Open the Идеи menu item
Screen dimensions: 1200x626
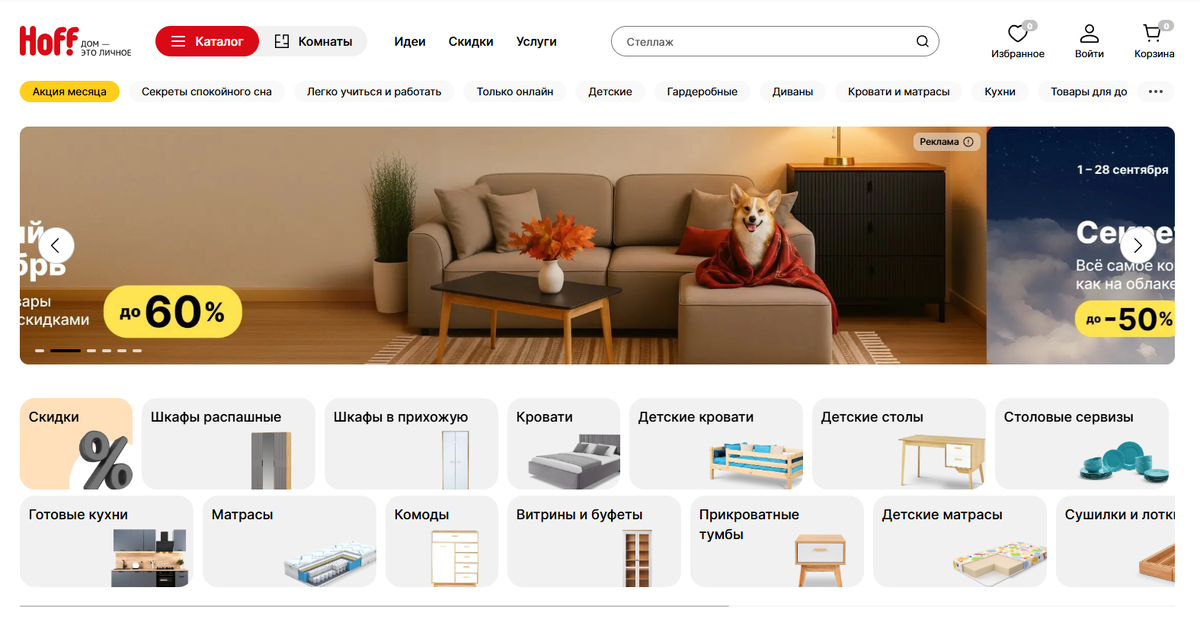[410, 42]
